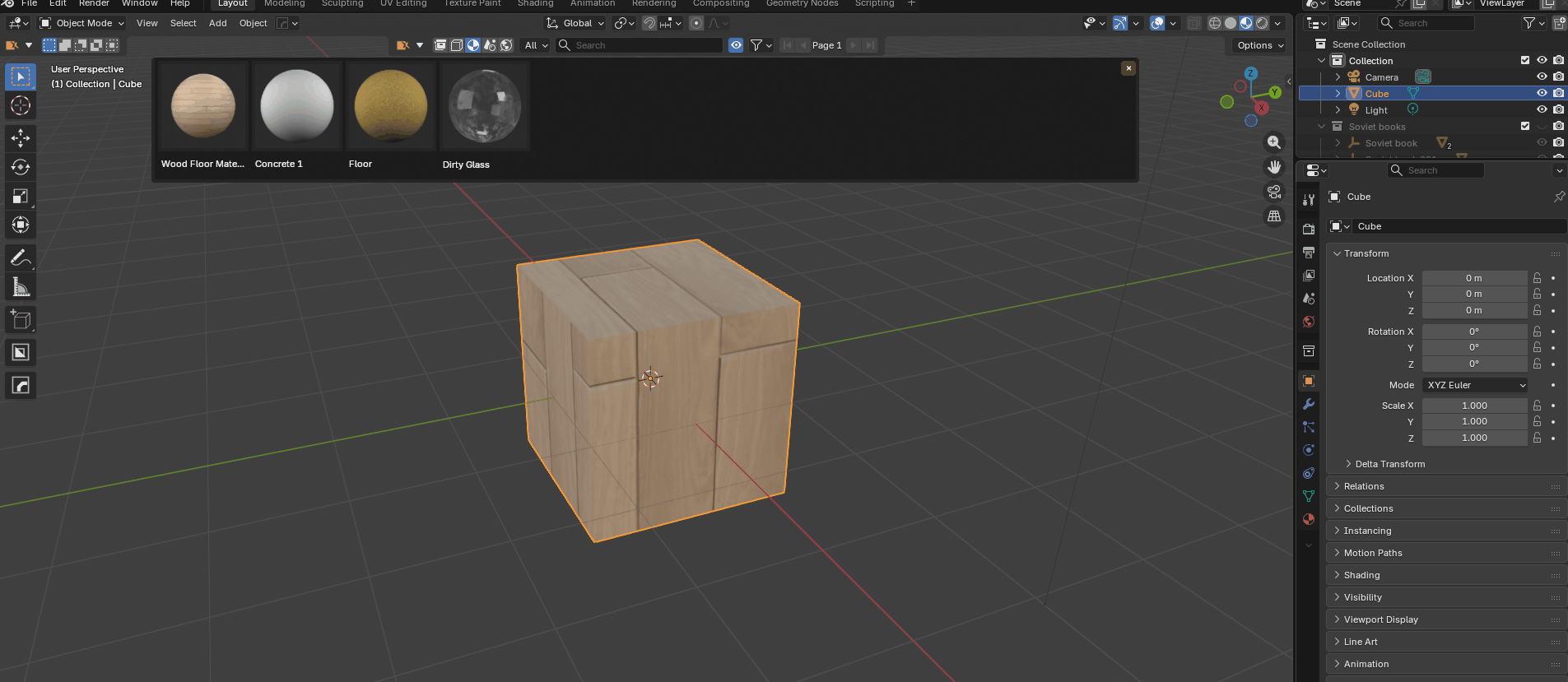Toggle snapping magnet in header

[x=649, y=23]
